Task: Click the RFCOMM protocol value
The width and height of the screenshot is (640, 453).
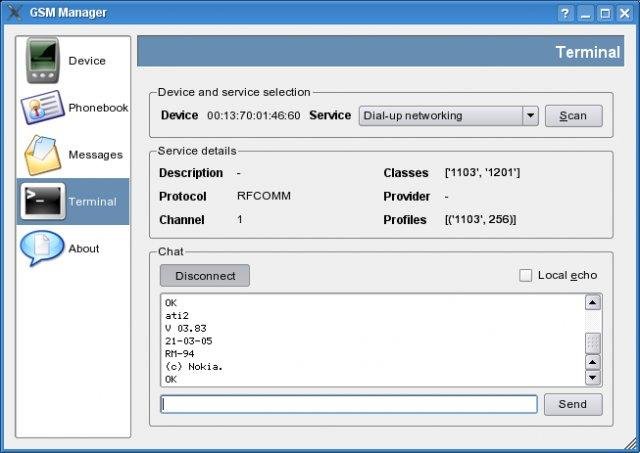Action: point(264,196)
